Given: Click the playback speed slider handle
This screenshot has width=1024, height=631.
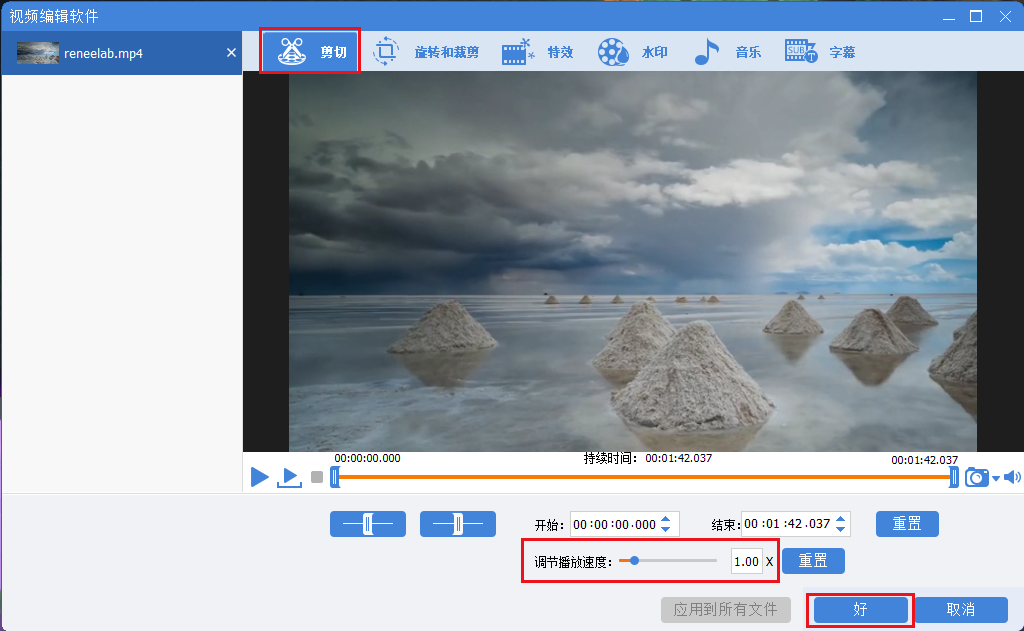Looking at the screenshot, I should coord(634,560).
